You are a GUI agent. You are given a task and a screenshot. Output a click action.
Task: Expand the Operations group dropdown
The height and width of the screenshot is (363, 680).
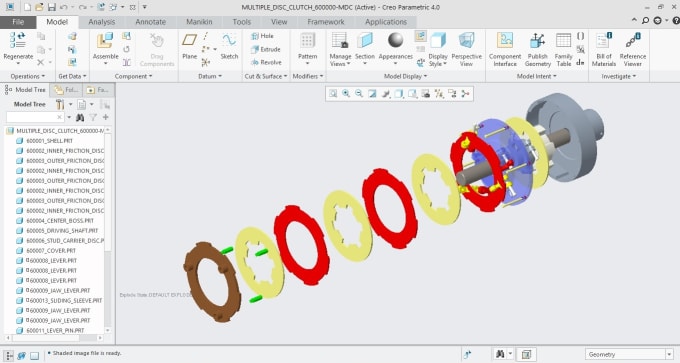(x=27, y=76)
